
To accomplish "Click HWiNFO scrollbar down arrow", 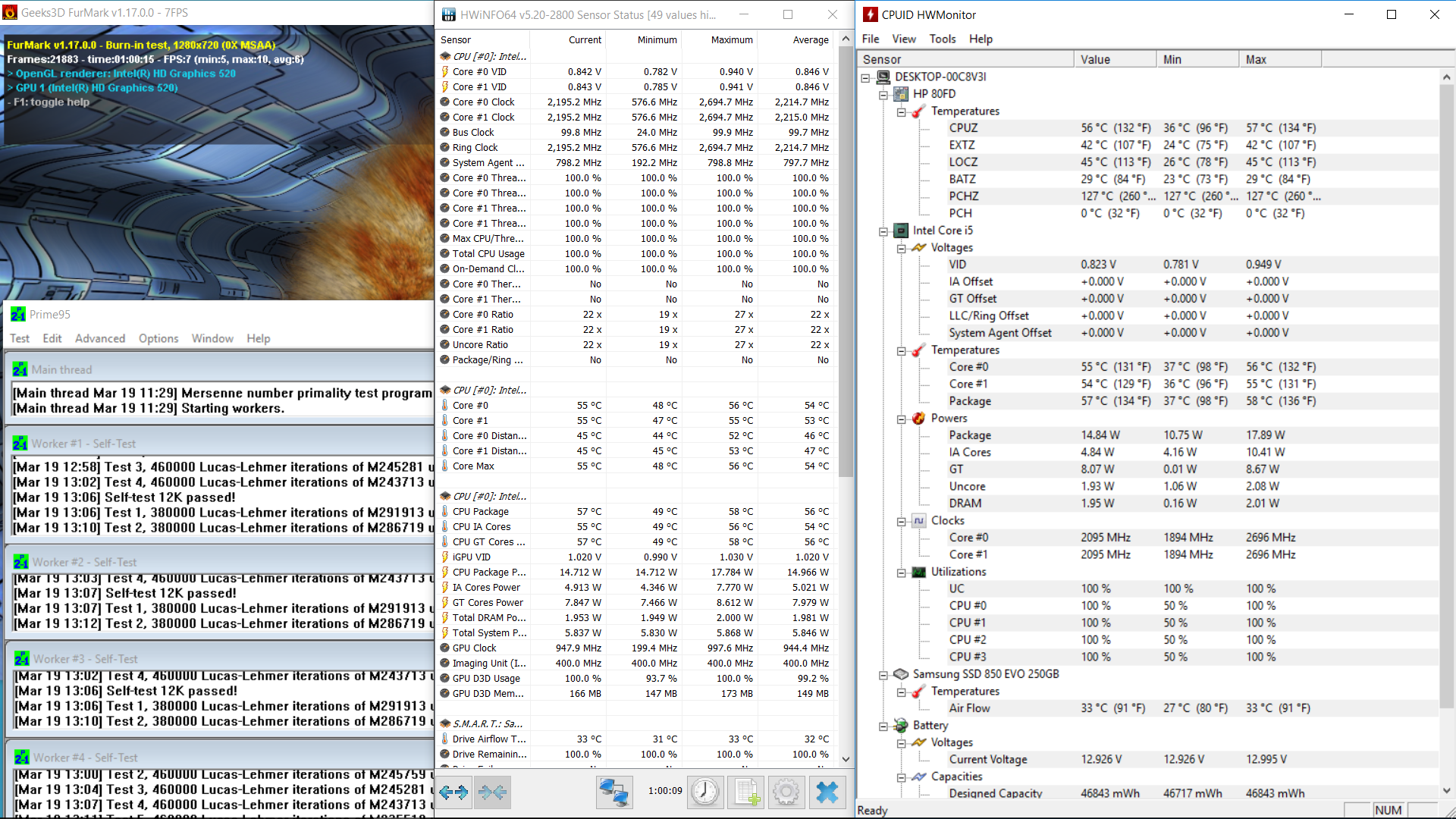I will coord(846,759).
